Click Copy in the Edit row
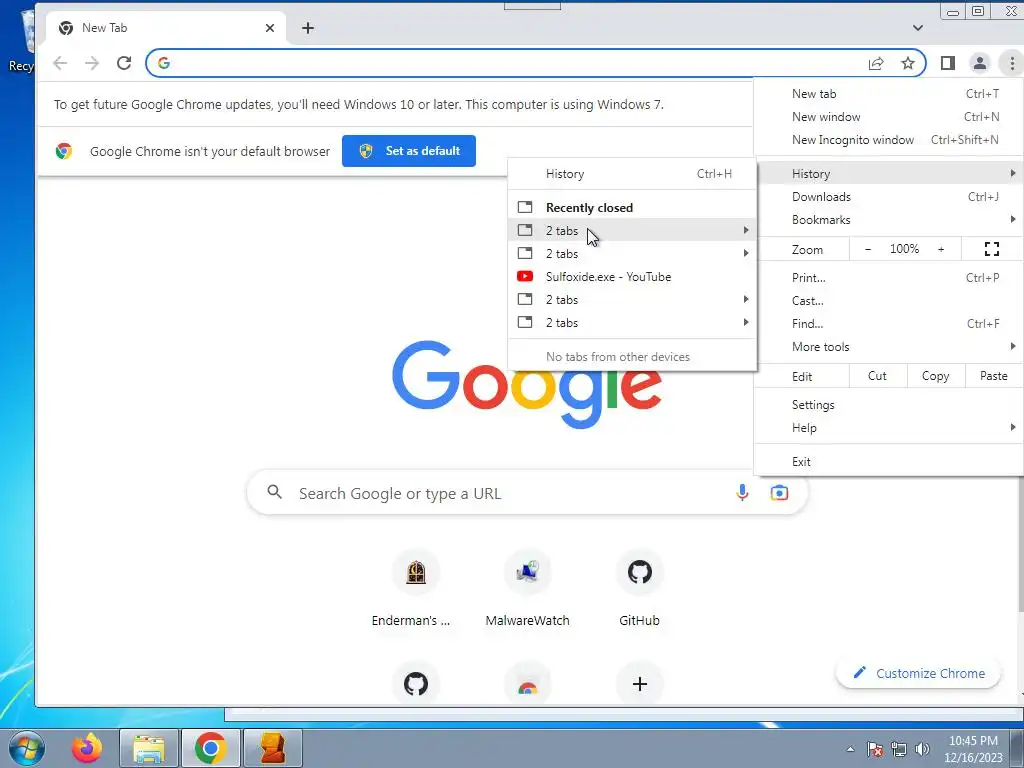Image resolution: width=1024 pixels, height=768 pixels. (x=935, y=376)
